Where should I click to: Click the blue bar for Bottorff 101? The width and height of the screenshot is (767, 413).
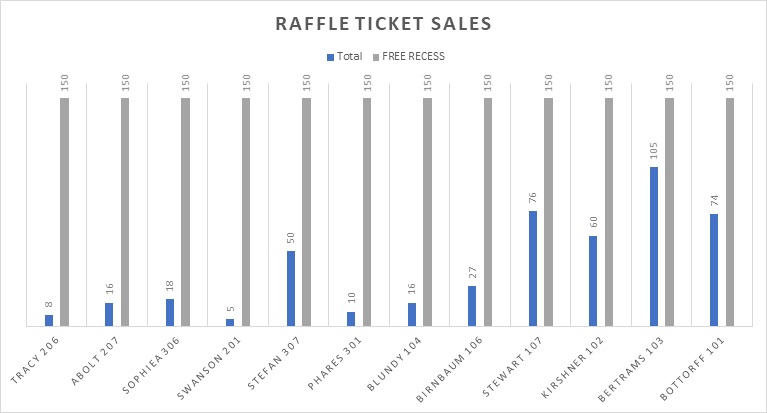point(714,269)
